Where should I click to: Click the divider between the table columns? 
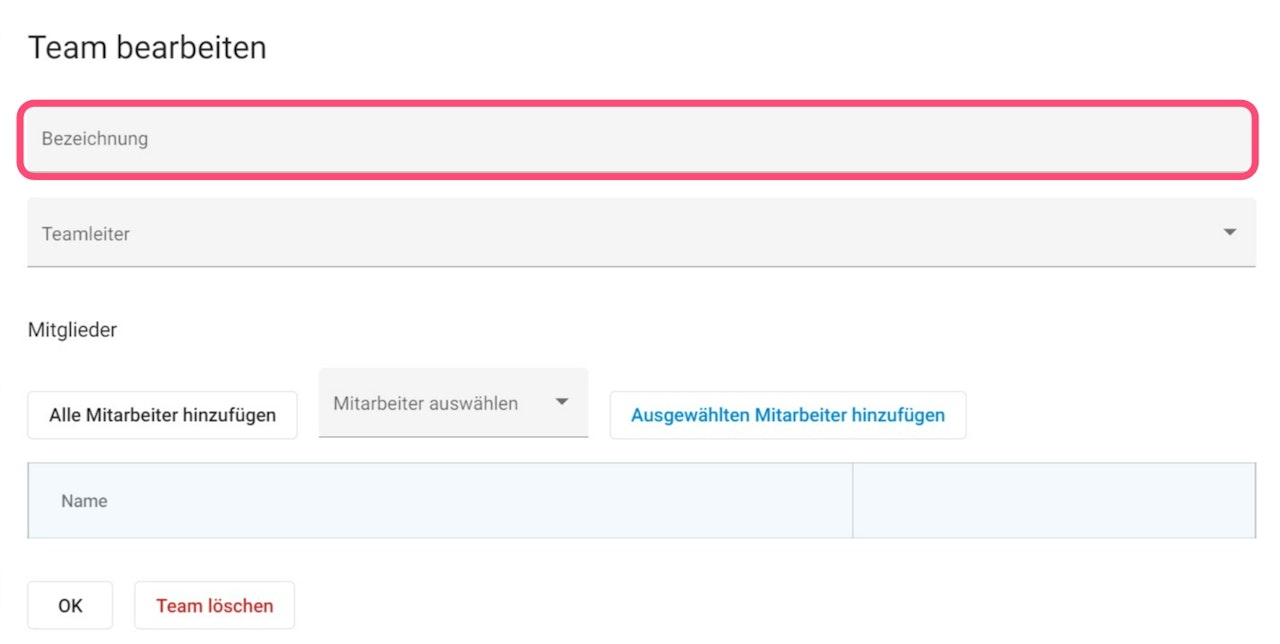[853, 501]
